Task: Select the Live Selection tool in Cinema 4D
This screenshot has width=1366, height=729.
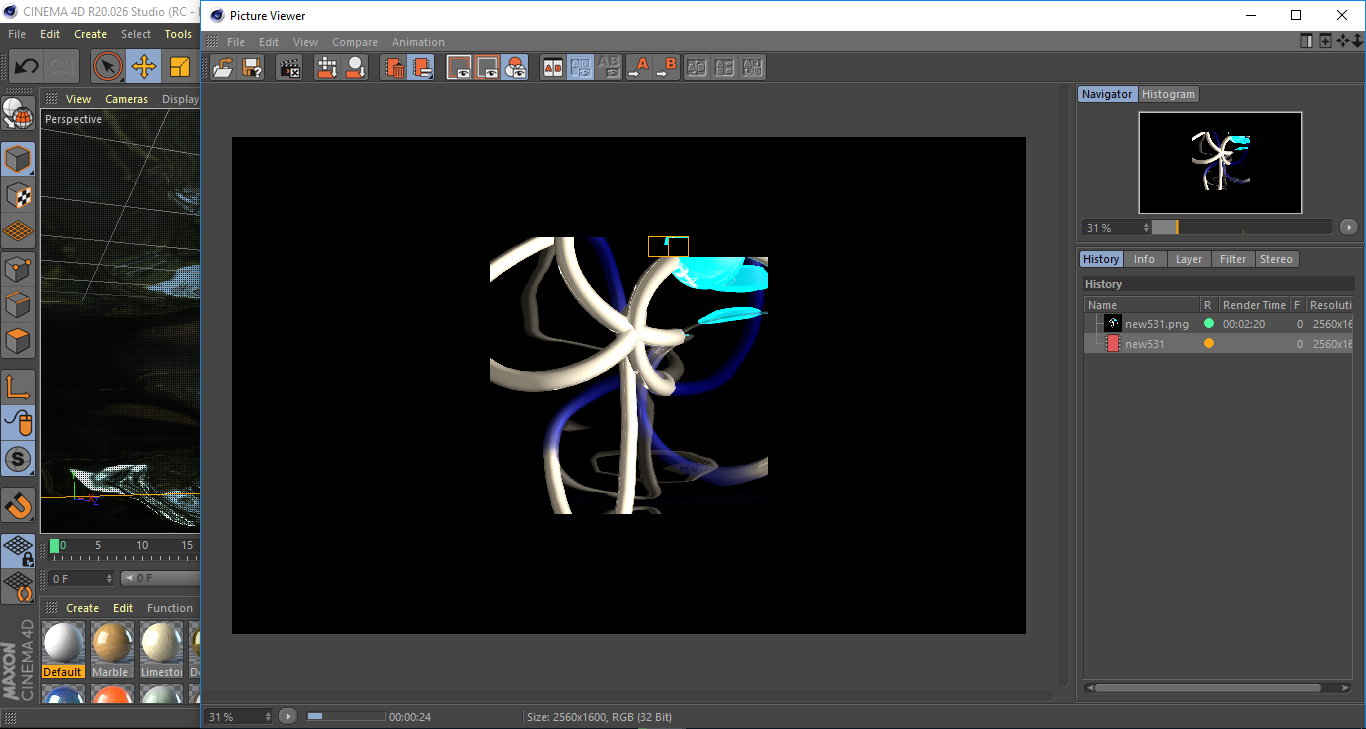Action: pyautogui.click(x=108, y=67)
